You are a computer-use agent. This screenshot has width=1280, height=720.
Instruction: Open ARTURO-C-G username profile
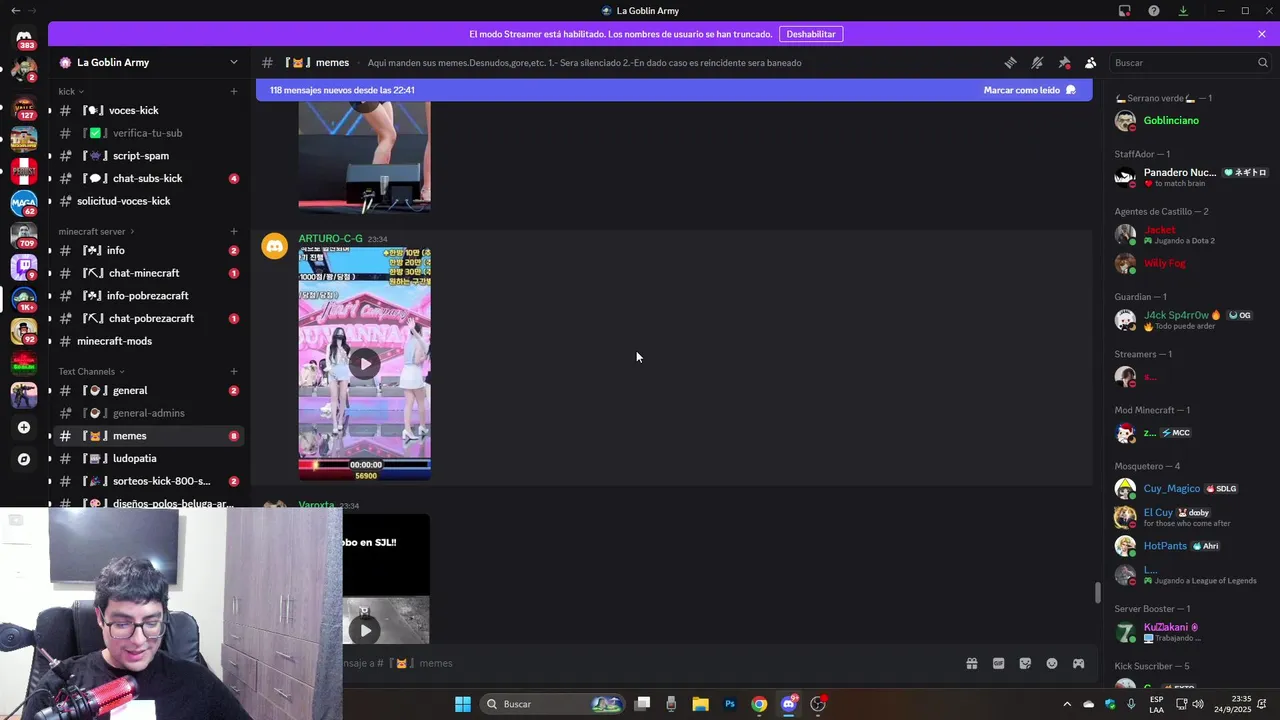coord(330,239)
